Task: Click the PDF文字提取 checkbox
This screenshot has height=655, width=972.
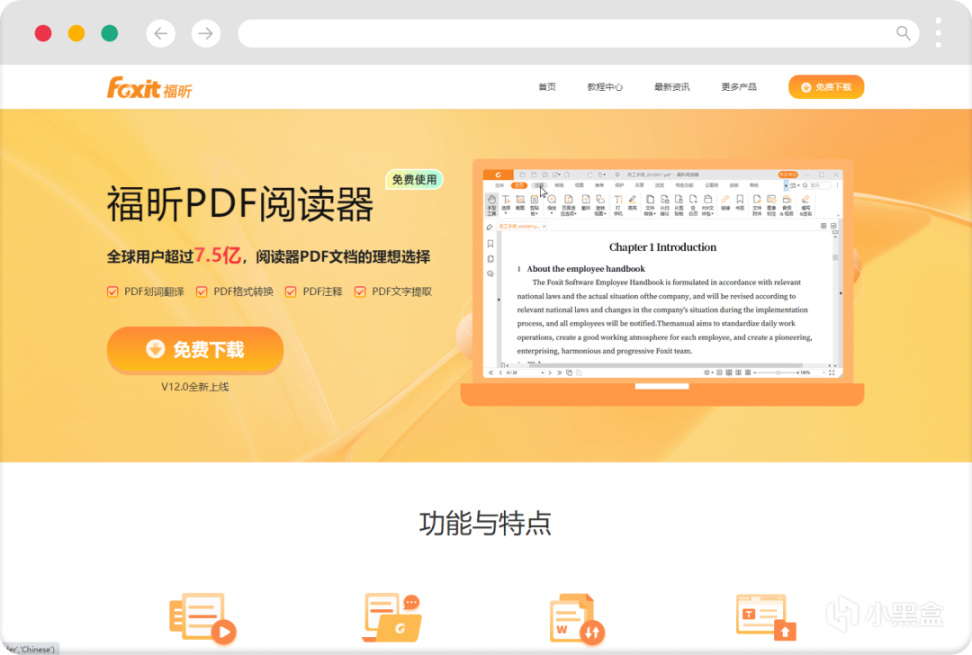Action: coord(360,292)
